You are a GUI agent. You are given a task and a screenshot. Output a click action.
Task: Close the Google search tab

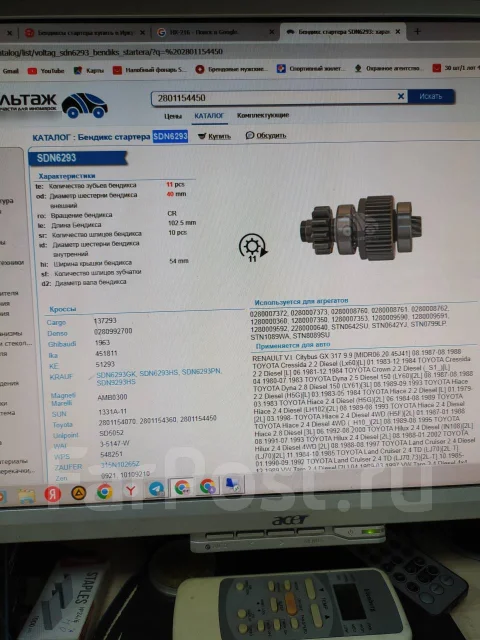271,32
